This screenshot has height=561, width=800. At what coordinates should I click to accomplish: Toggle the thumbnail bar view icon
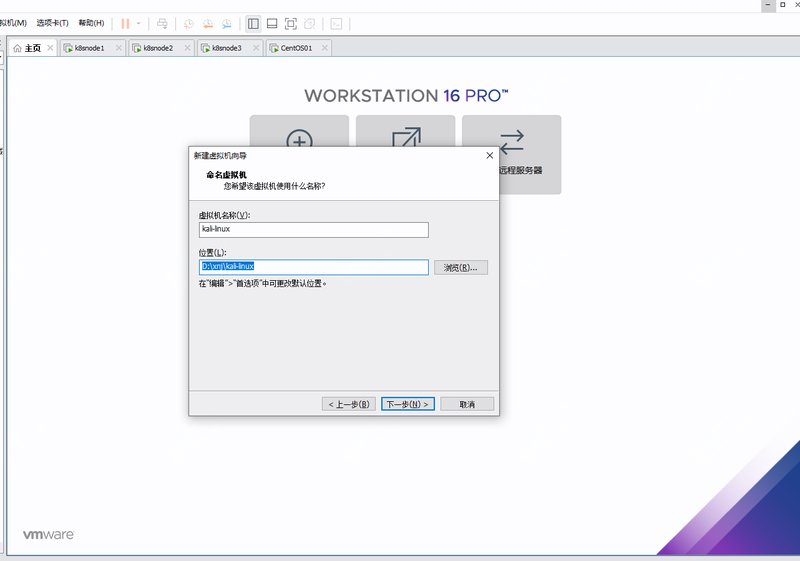(x=272, y=23)
